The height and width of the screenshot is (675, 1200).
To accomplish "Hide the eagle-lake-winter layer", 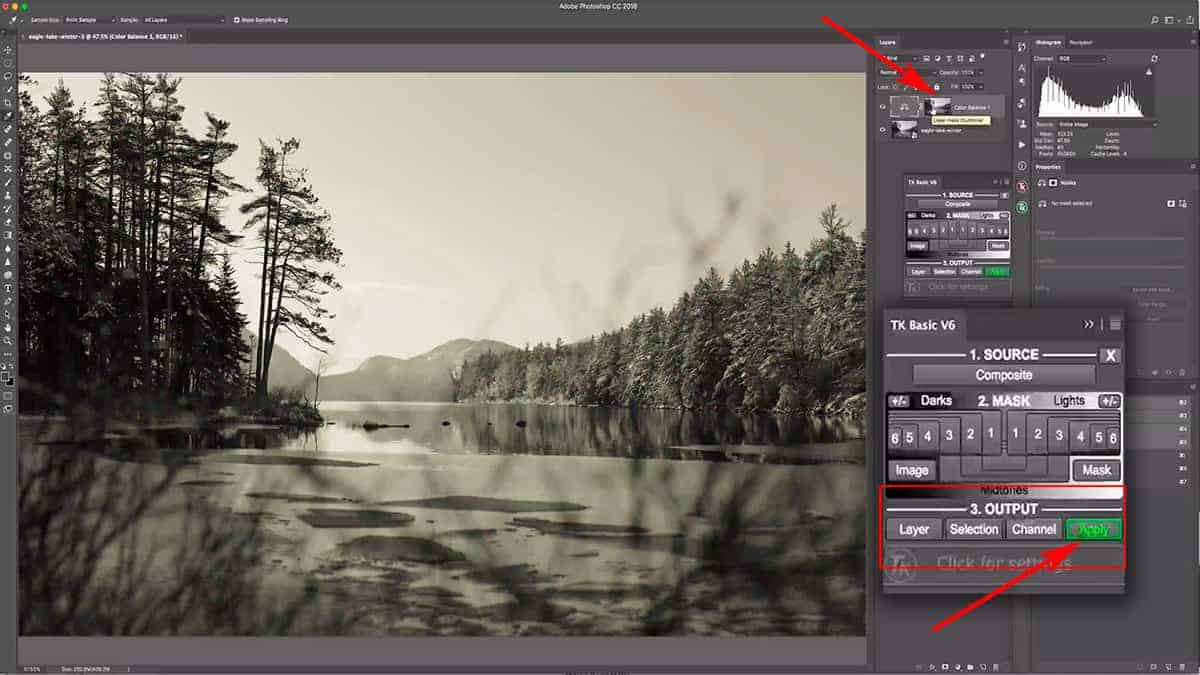I will [x=882, y=130].
